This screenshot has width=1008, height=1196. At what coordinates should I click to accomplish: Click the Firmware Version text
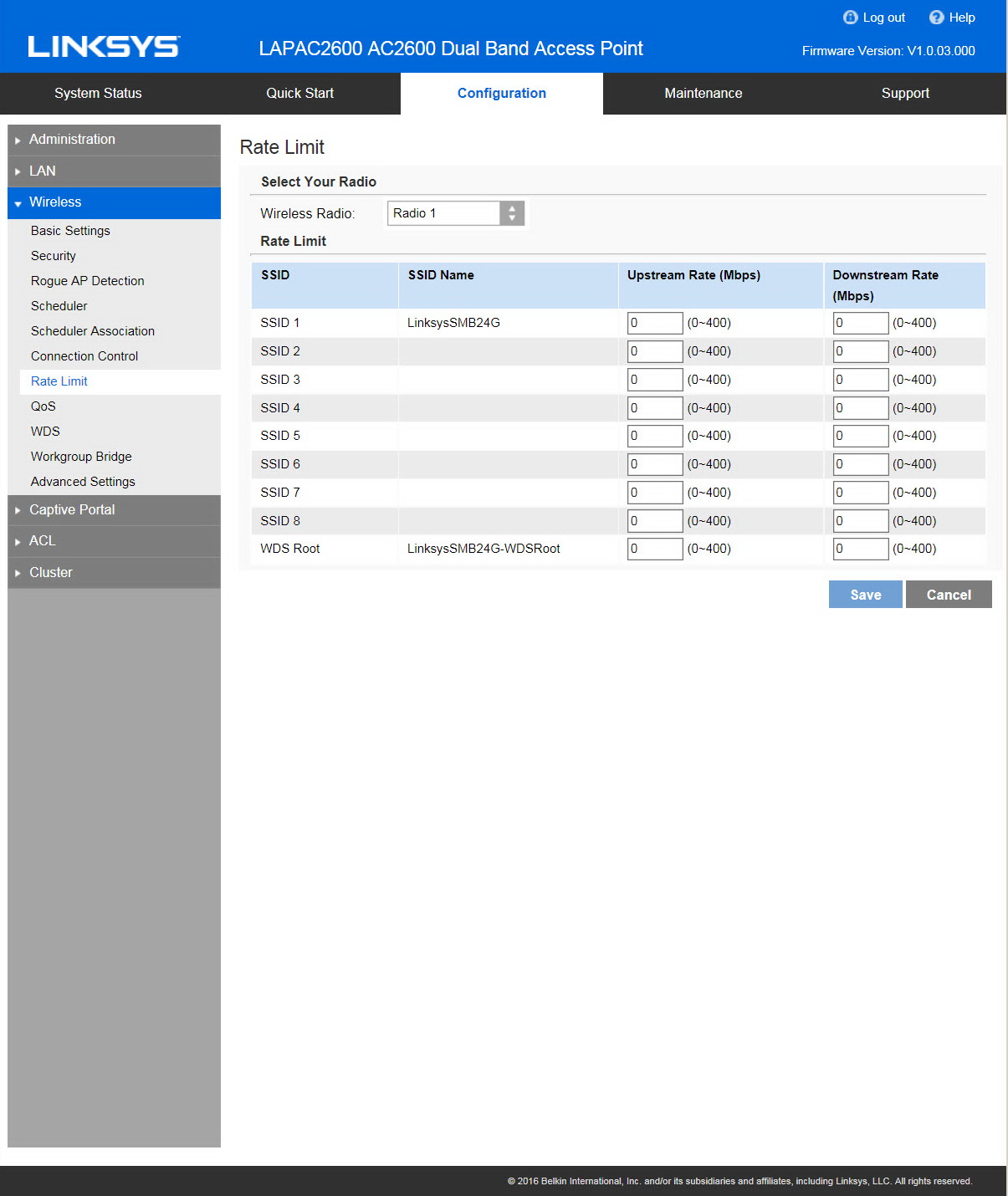(888, 51)
